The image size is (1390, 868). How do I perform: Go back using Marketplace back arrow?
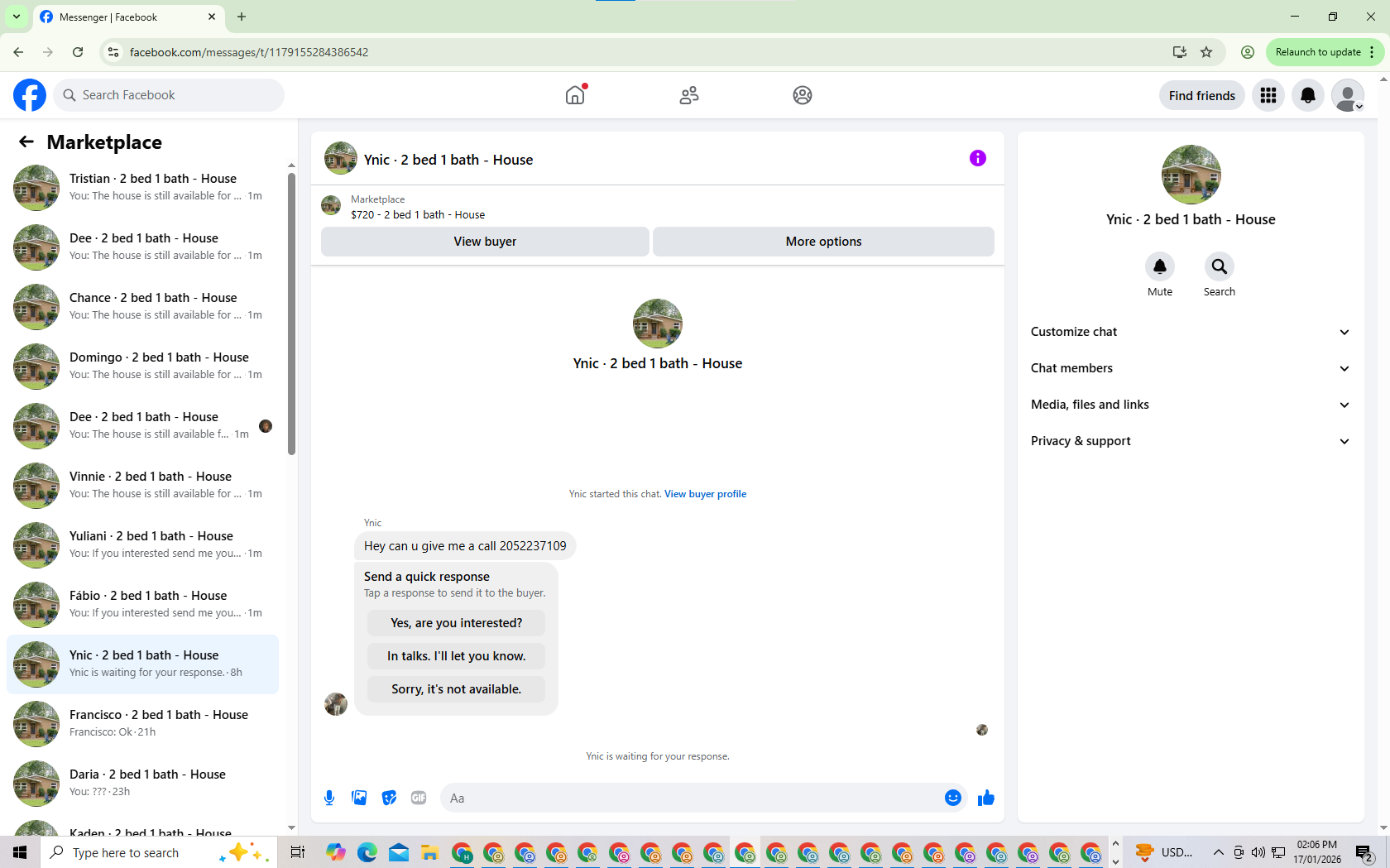(26, 141)
